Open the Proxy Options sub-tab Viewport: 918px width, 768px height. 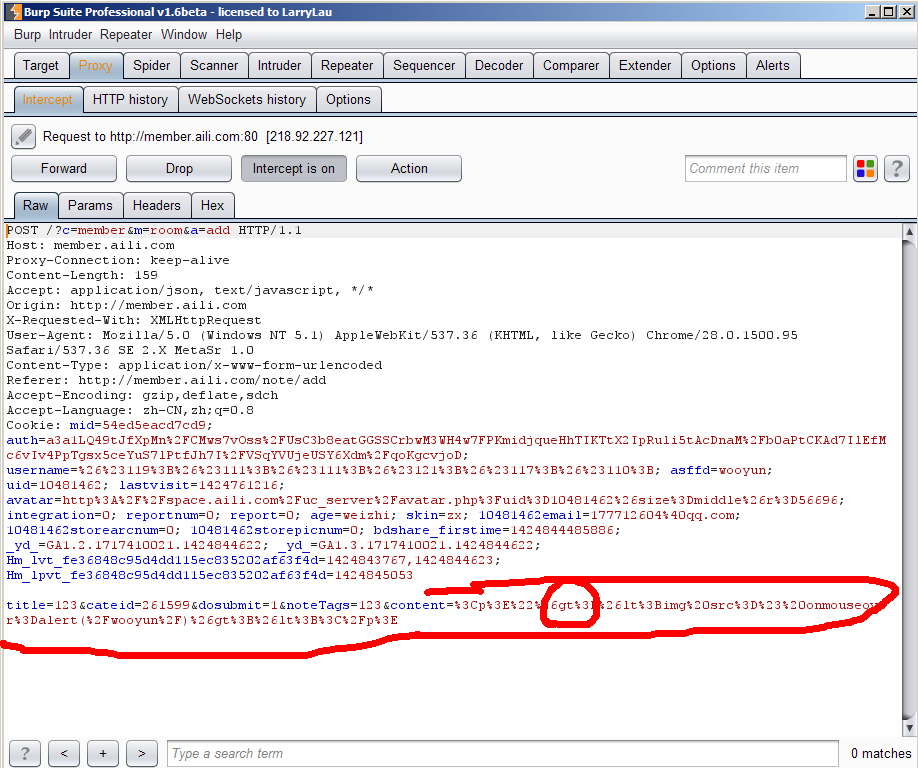[x=348, y=100]
